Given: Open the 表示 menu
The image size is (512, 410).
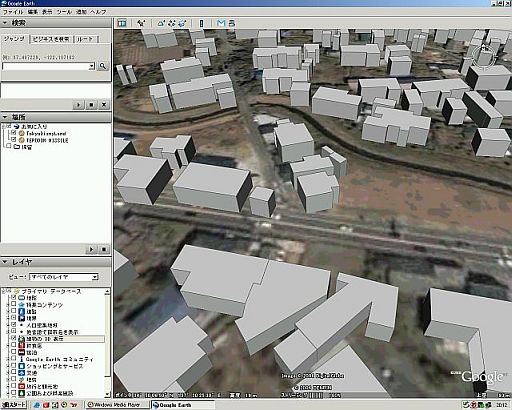Looking at the screenshot, I should pos(47,12).
